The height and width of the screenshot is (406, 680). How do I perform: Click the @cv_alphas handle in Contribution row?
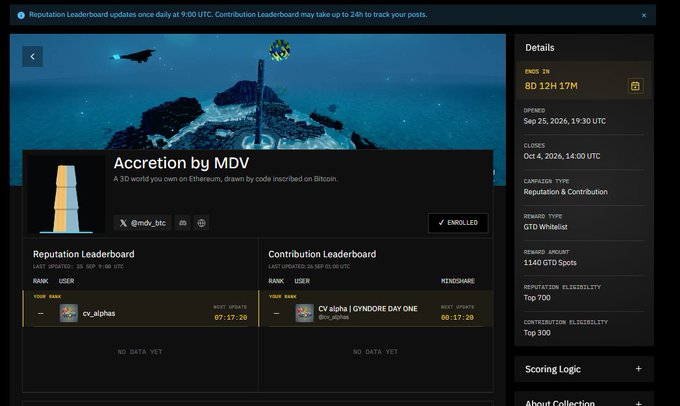coord(334,317)
